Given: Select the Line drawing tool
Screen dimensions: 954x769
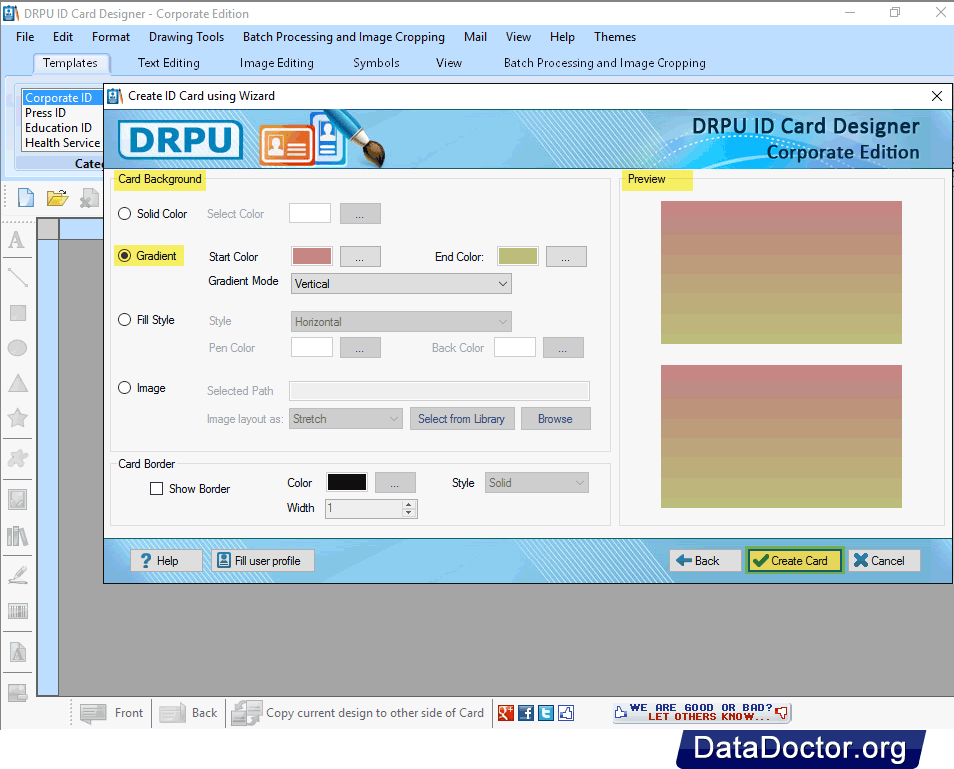Looking at the screenshot, I should tap(18, 277).
